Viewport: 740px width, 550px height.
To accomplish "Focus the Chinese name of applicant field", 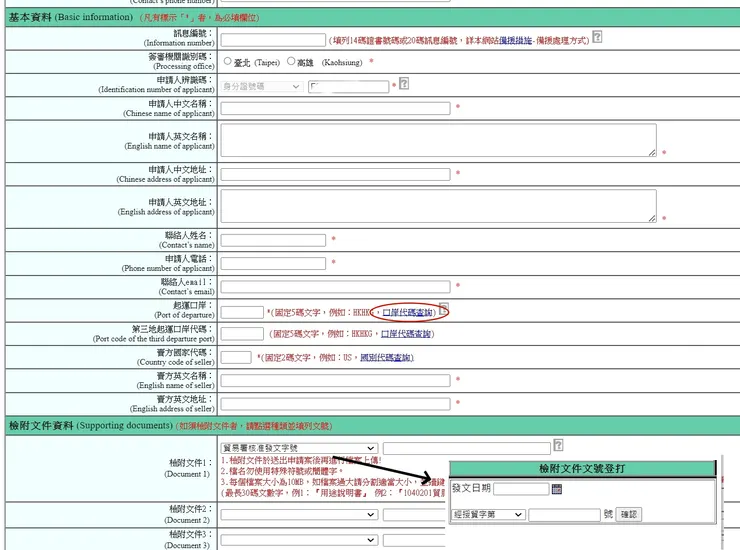I will pos(335,108).
